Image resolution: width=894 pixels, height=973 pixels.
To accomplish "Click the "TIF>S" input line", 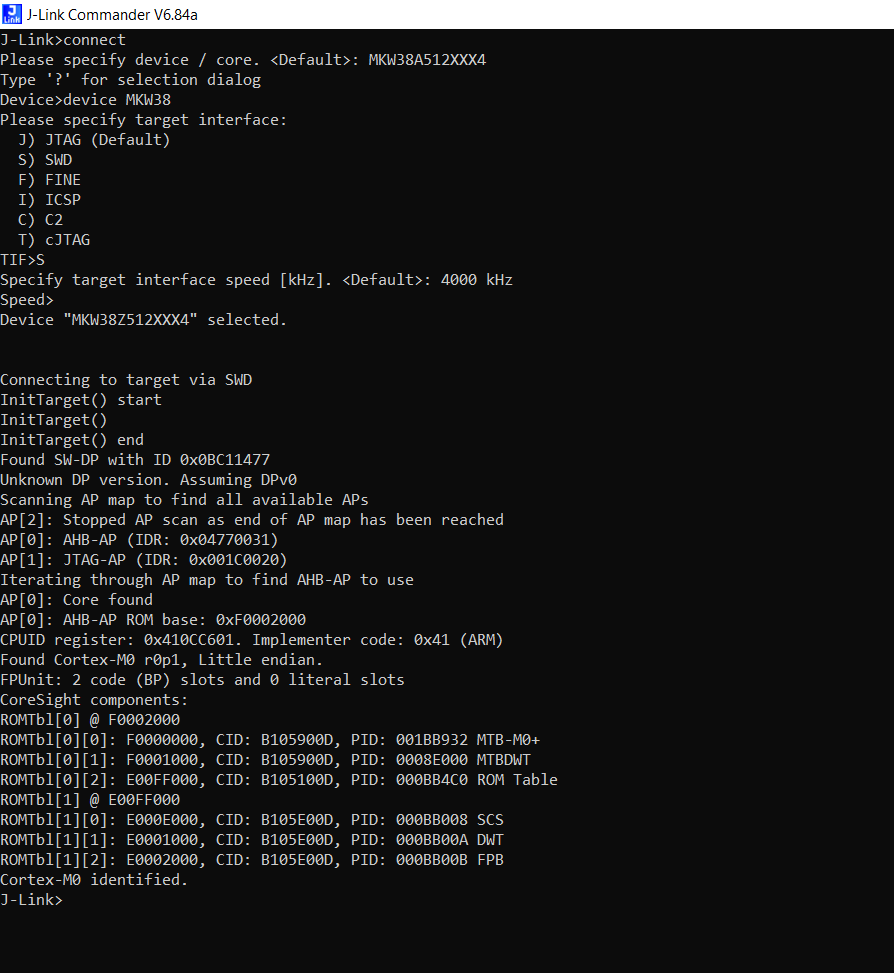I will pyautogui.click(x=23, y=260).
